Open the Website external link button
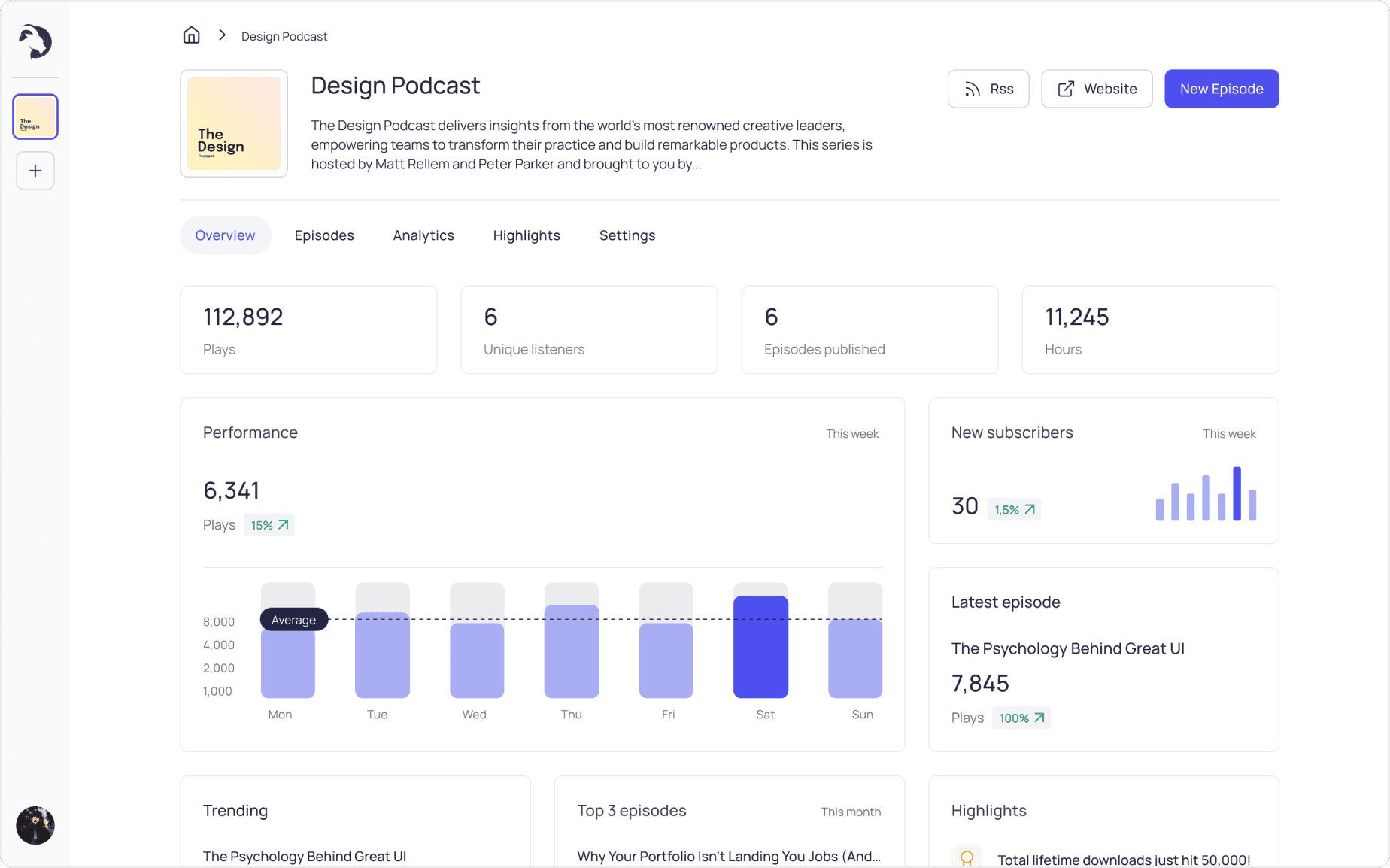Viewport: 1390px width, 868px height. click(x=1097, y=89)
